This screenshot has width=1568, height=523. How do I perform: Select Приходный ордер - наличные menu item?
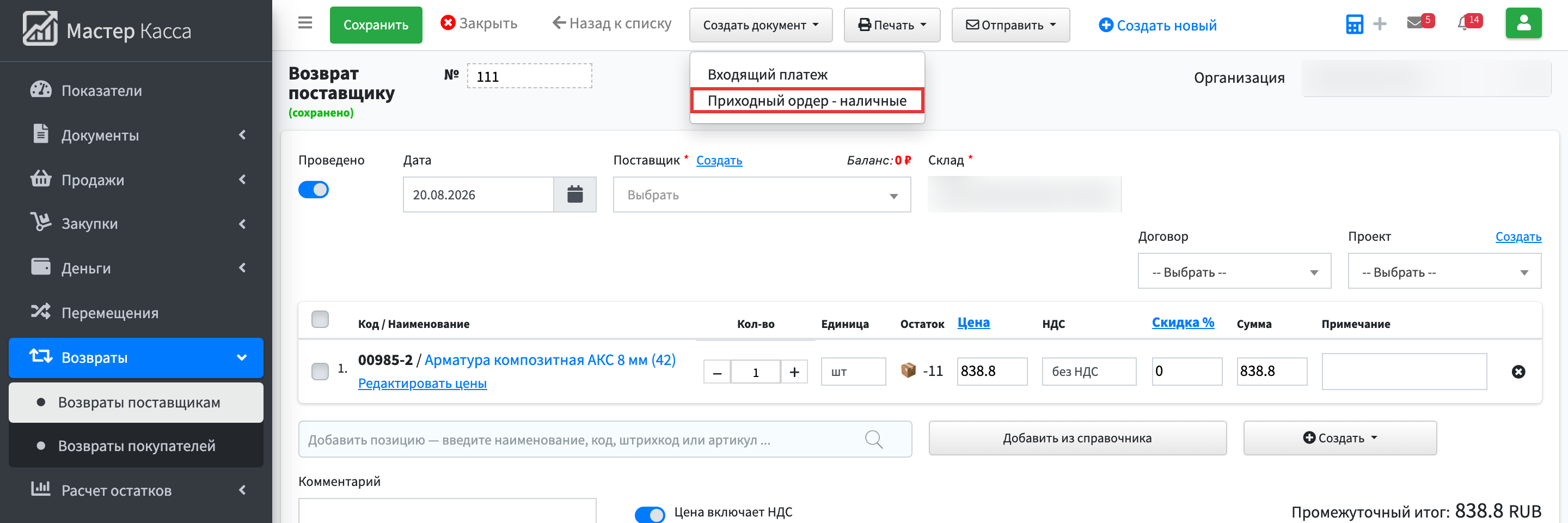(807, 100)
